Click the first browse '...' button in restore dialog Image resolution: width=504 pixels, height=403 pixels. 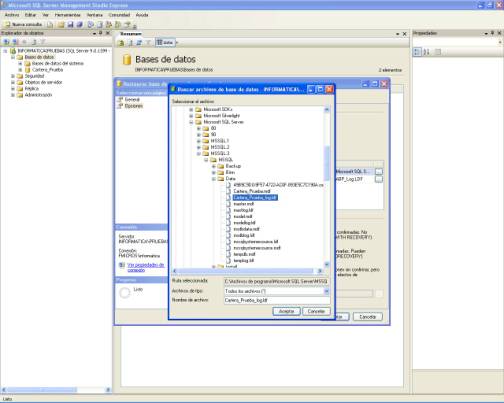pyautogui.click(x=379, y=171)
